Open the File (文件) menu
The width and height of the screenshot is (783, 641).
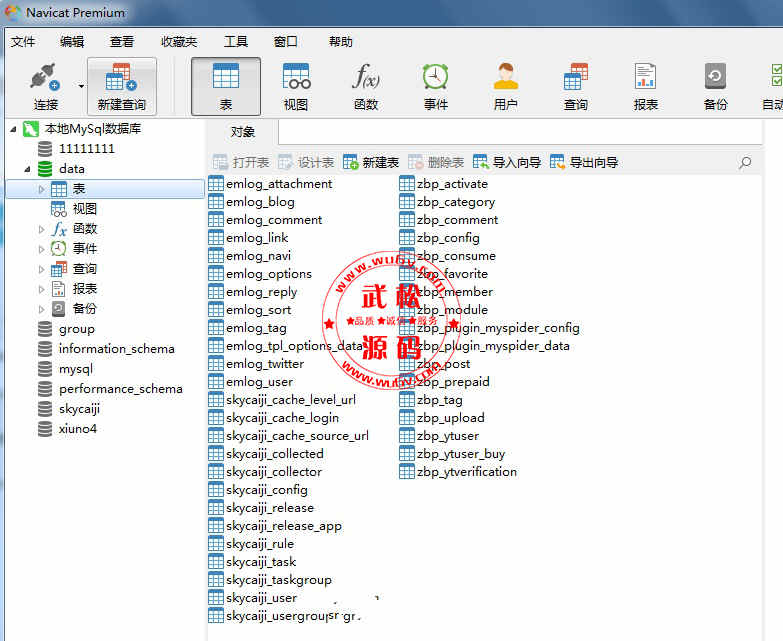(23, 41)
